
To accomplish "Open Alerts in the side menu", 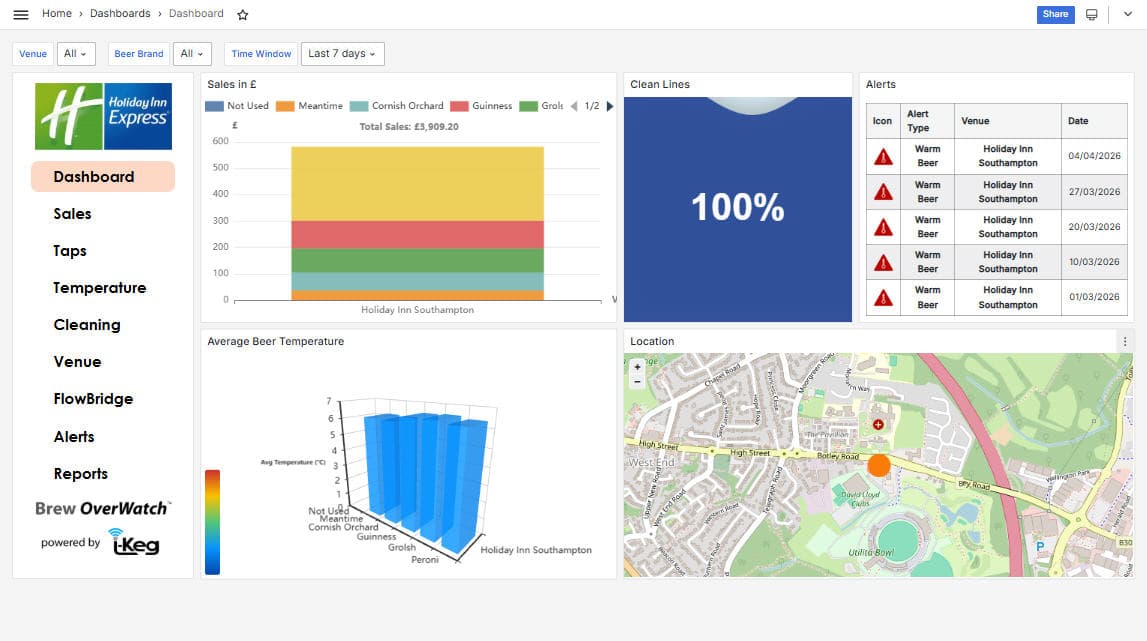I will pyautogui.click(x=74, y=436).
